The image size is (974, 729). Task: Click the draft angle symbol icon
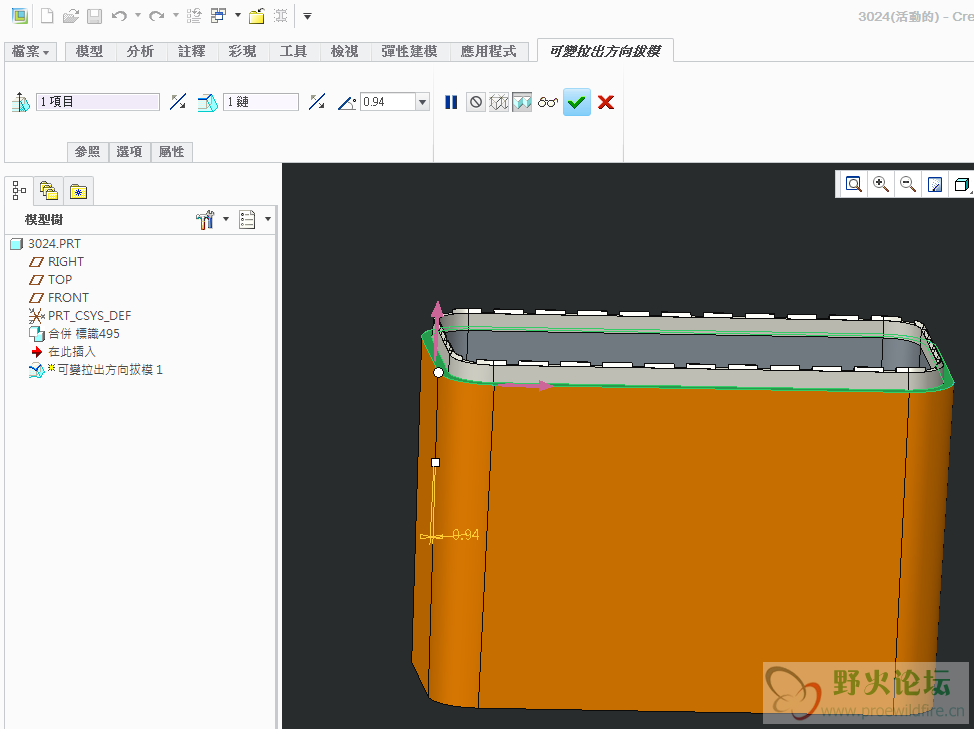(347, 102)
